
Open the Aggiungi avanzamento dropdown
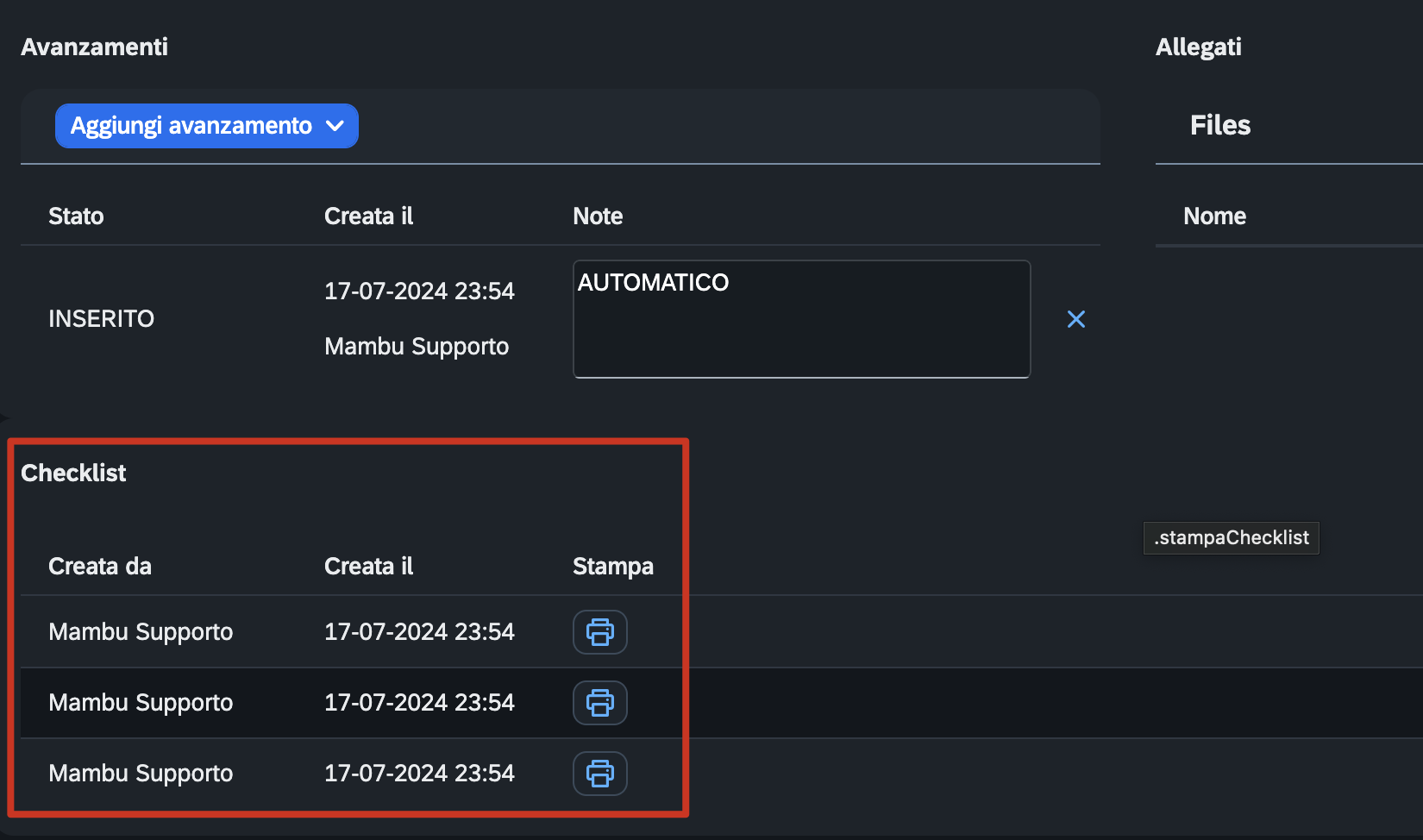click(x=207, y=126)
